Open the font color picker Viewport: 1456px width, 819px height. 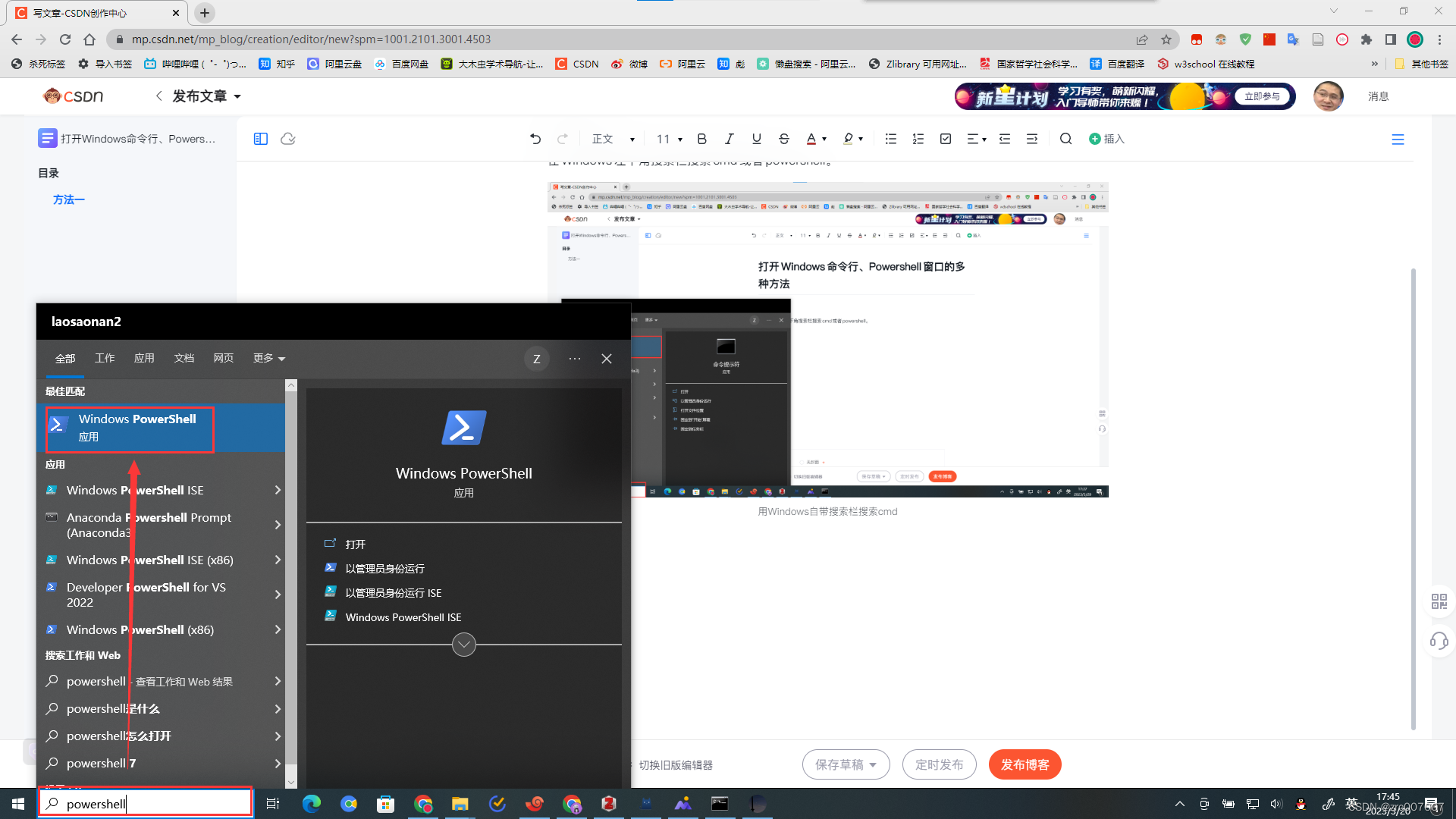tap(816, 139)
